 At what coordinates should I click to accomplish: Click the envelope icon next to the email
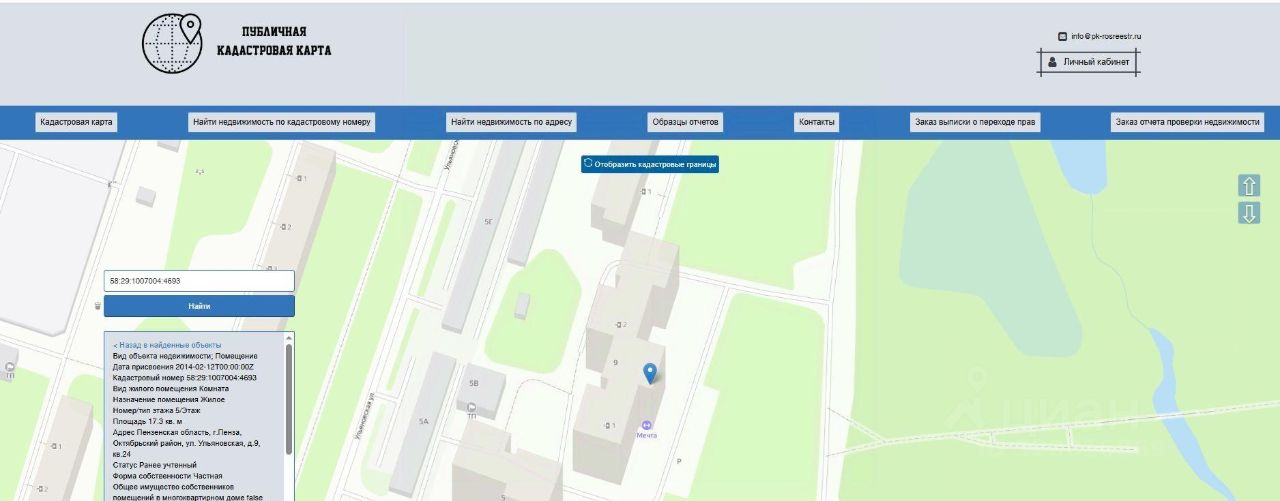point(1063,36)
